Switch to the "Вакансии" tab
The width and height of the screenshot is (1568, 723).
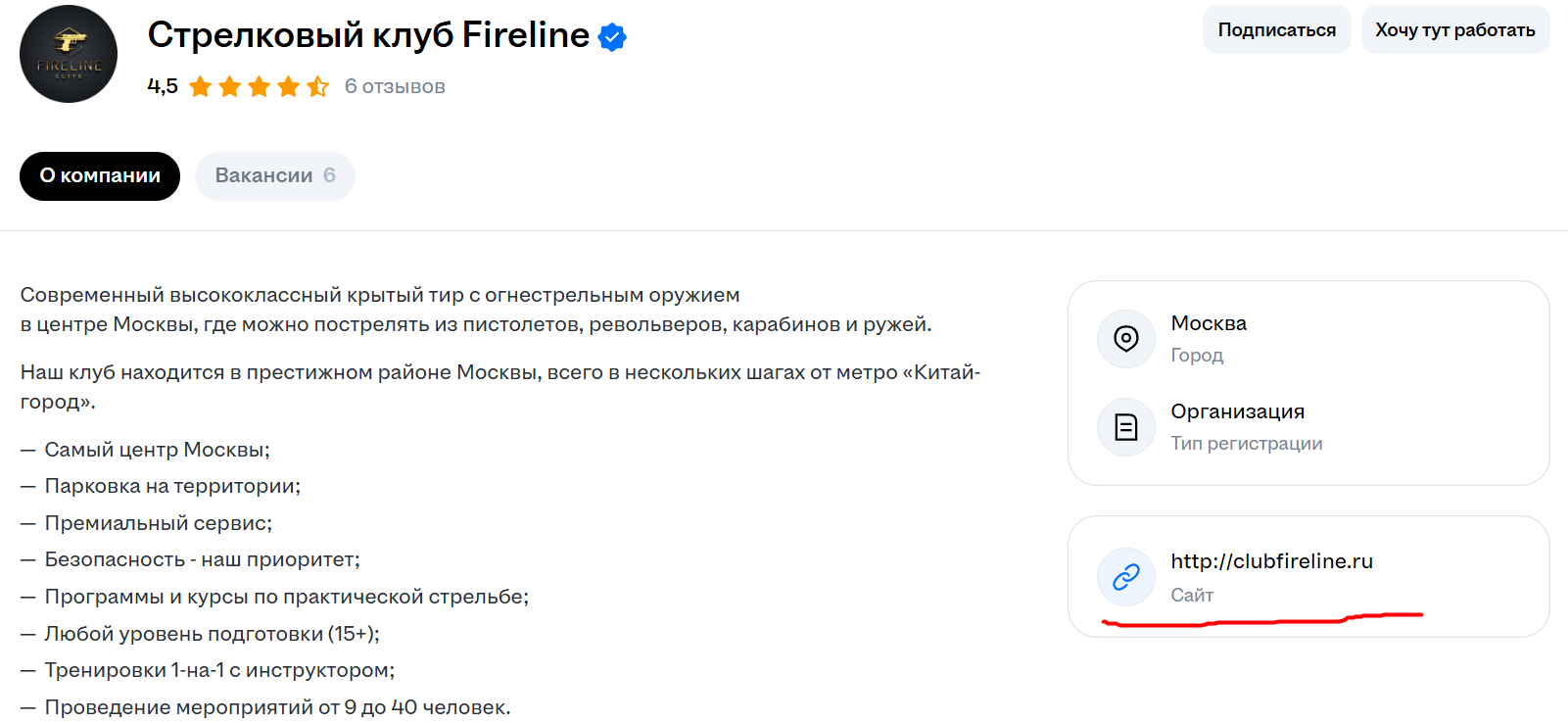(274, 176)
